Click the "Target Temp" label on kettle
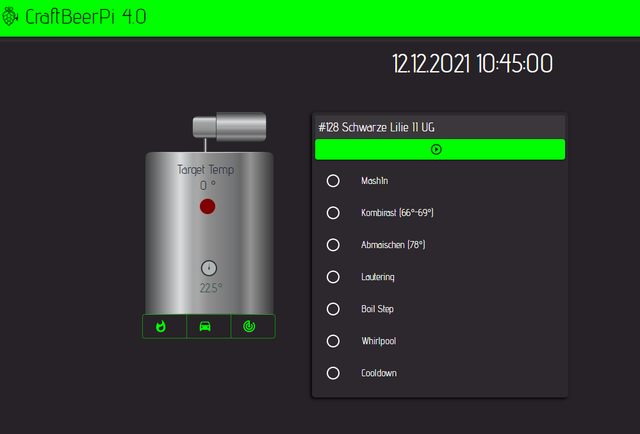The width and height of the screenshot is (640, 434). [206, 169]
